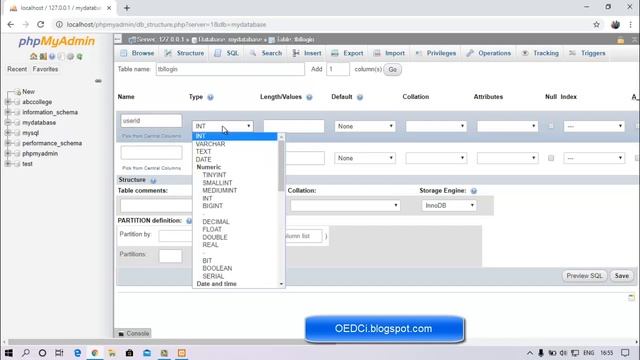
Task: Open the Export tab
Action: tap(347, 53)
